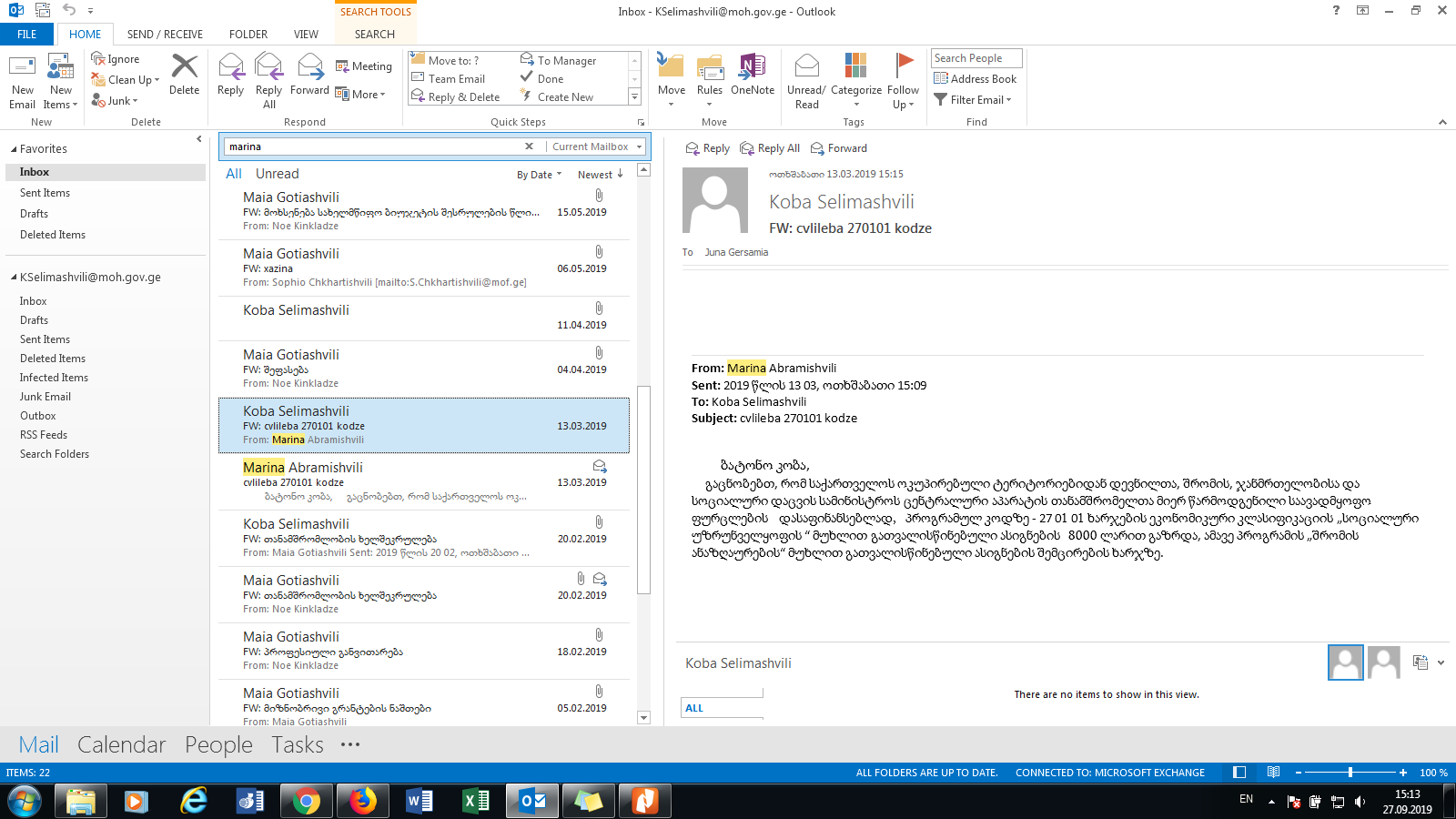Click Reply All in the reading pane
Viewport: 1456px width, 819px height.
[x=771, y=148]
